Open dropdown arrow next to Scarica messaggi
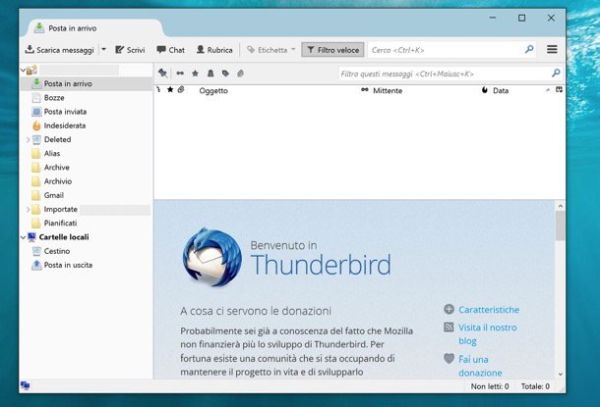Viewport: 600px width, 407px height. click(104, 49)
